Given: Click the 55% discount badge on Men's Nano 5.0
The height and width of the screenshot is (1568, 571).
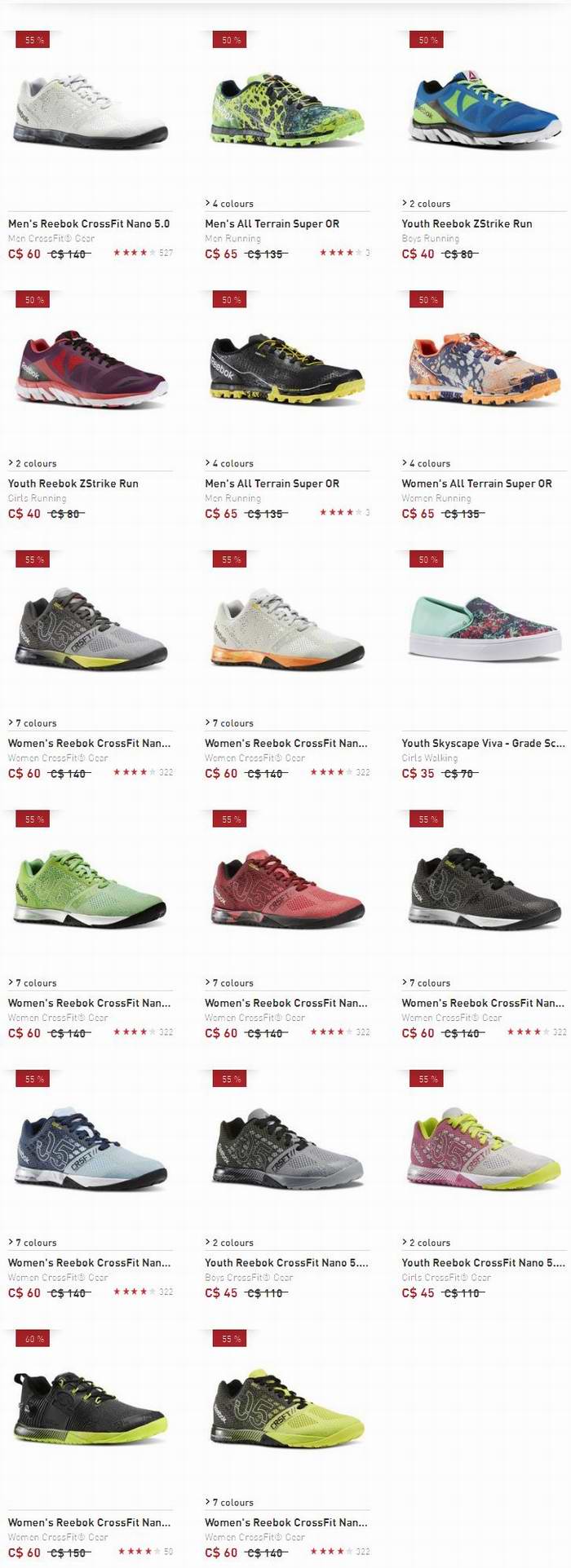Looking at the screenshot, I should tap(33, 40).
